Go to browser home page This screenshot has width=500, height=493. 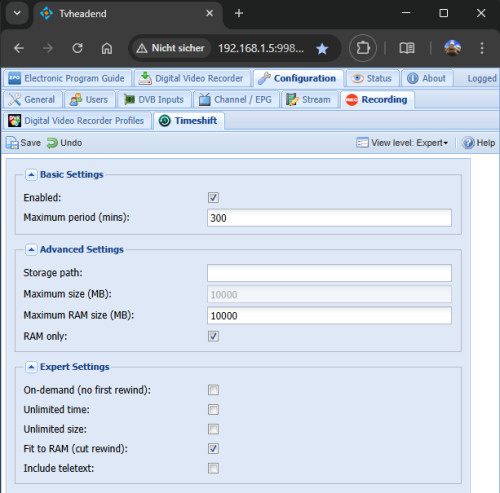pos(107,48)
